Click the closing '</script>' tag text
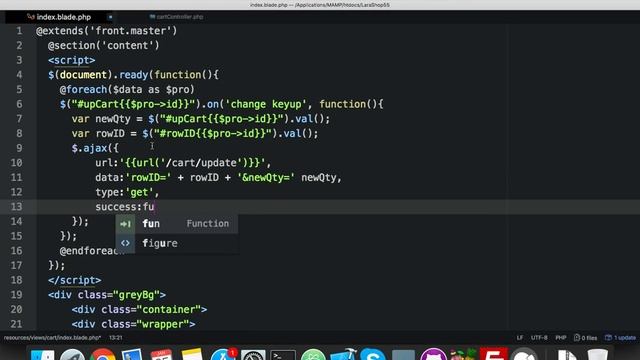 pyautogui.click(x=74, y=280)
